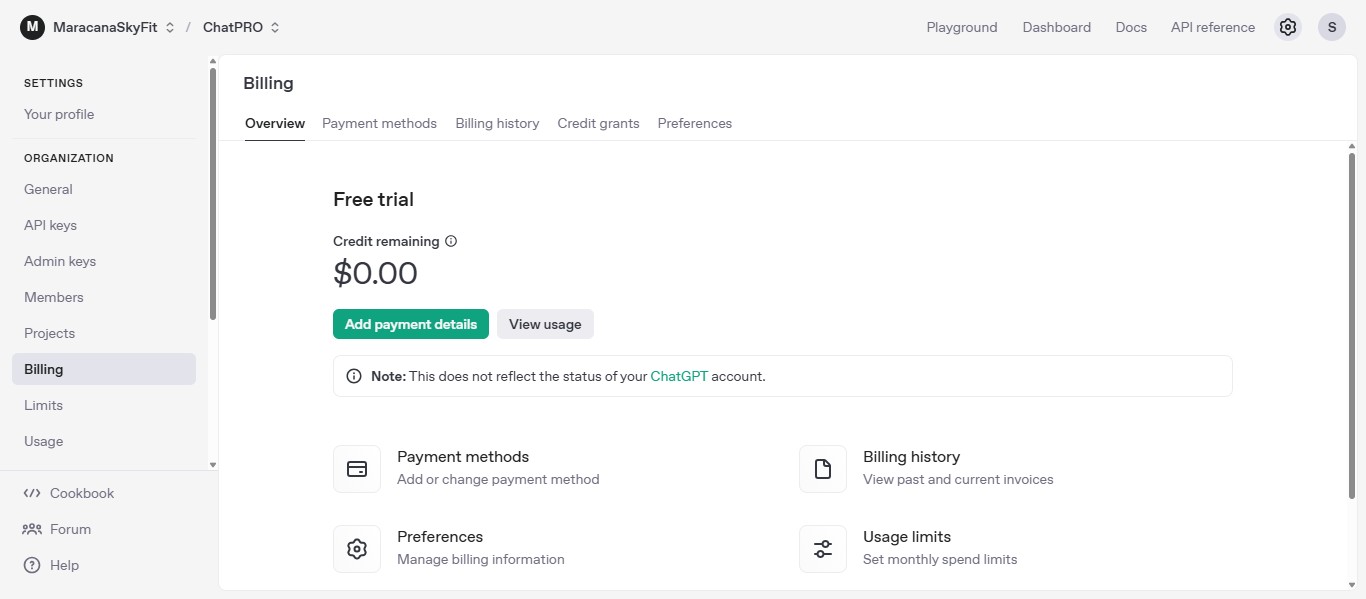Click the info icon in the Note banner
1366x599 pixels.
click(x=354, y=377)
